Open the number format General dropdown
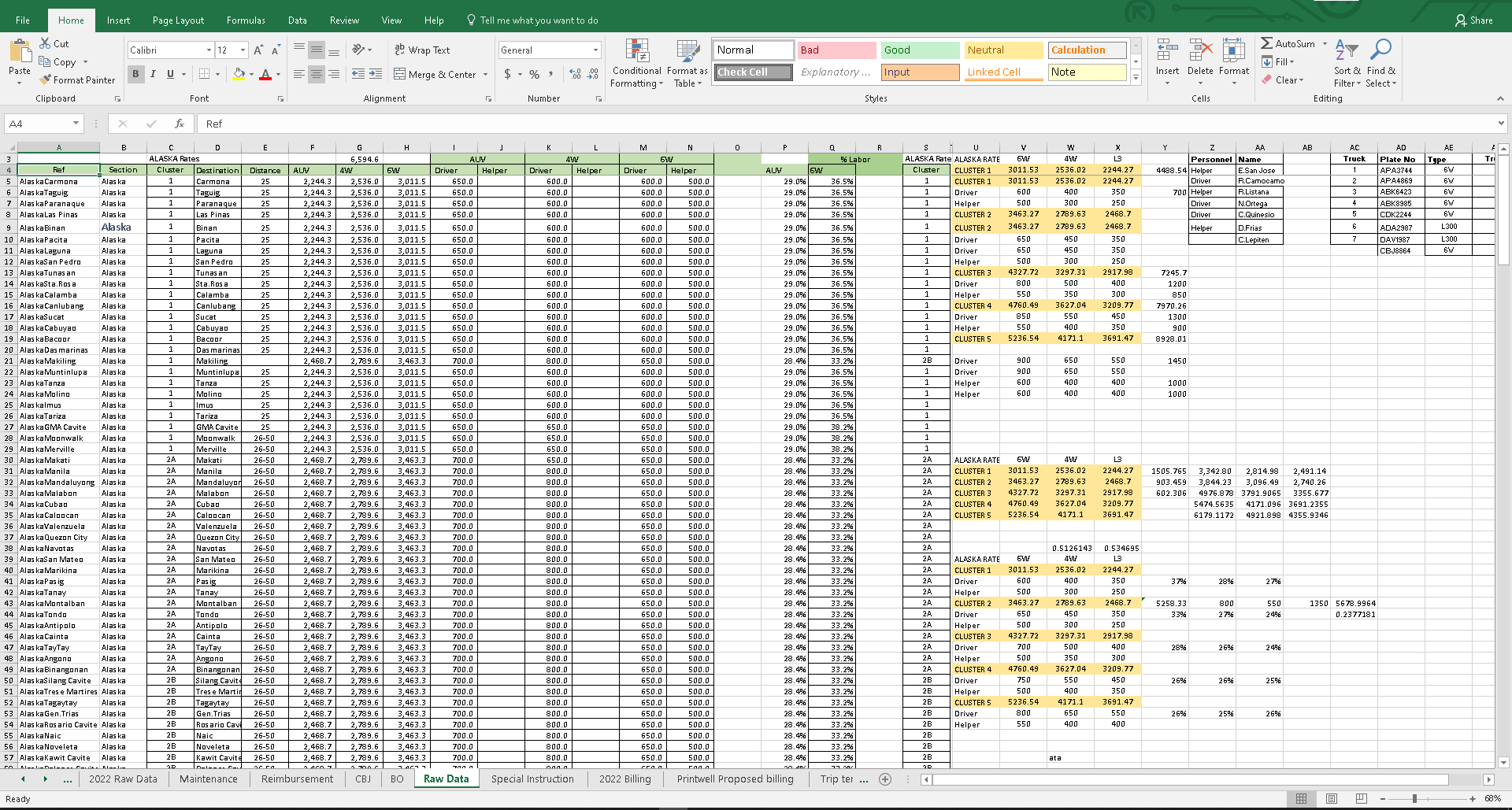 pyautogui.click(x=595, y=50)
